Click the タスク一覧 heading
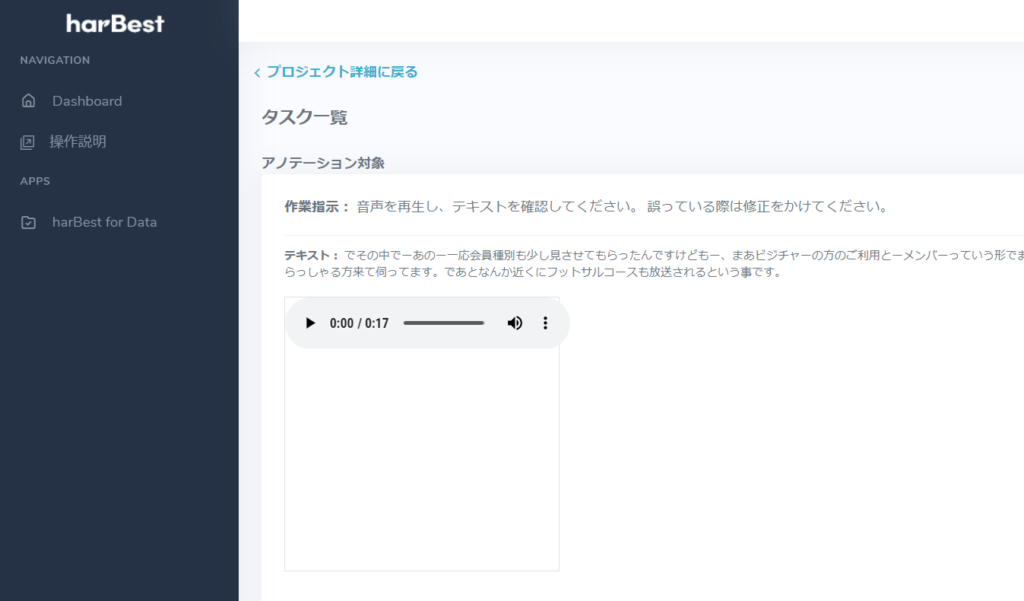This screenshot has height=601, width=1024. click(305, 118)
